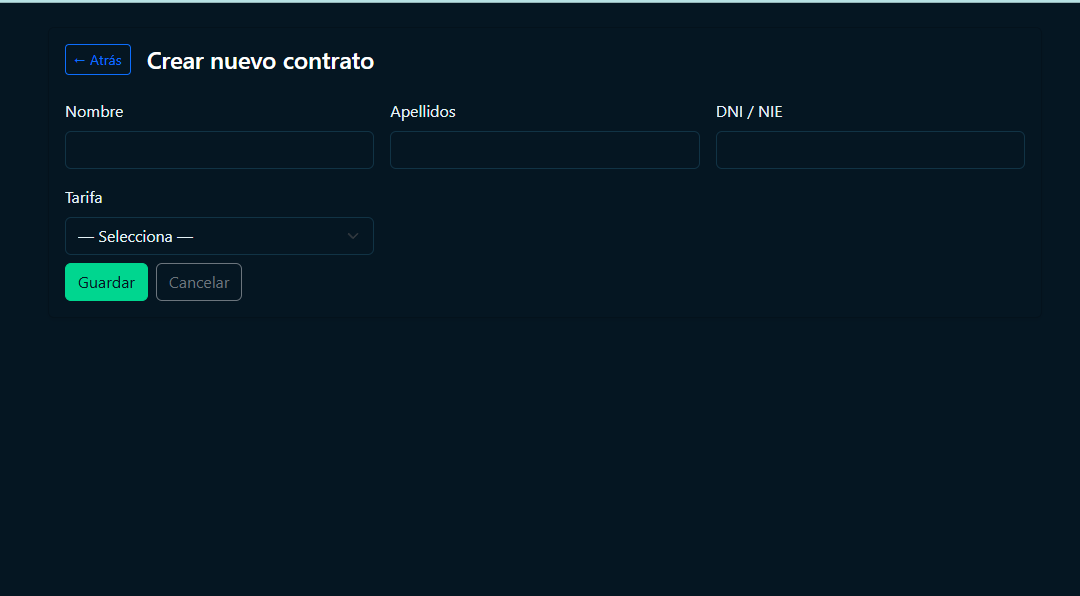
Task: Click the Nombre field label
Action: coord(94,112)
